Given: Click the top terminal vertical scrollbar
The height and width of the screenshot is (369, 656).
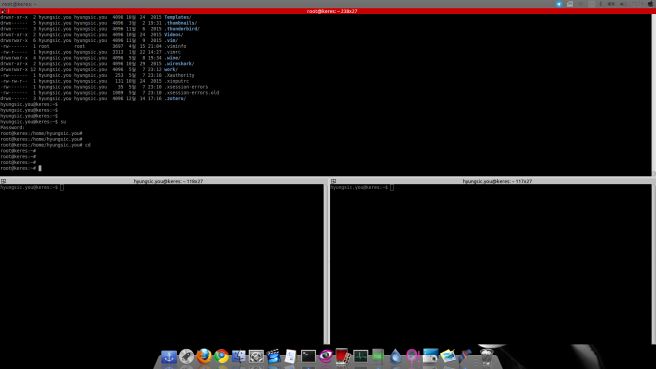Looking at the screenshot, I should pos(653,95).
